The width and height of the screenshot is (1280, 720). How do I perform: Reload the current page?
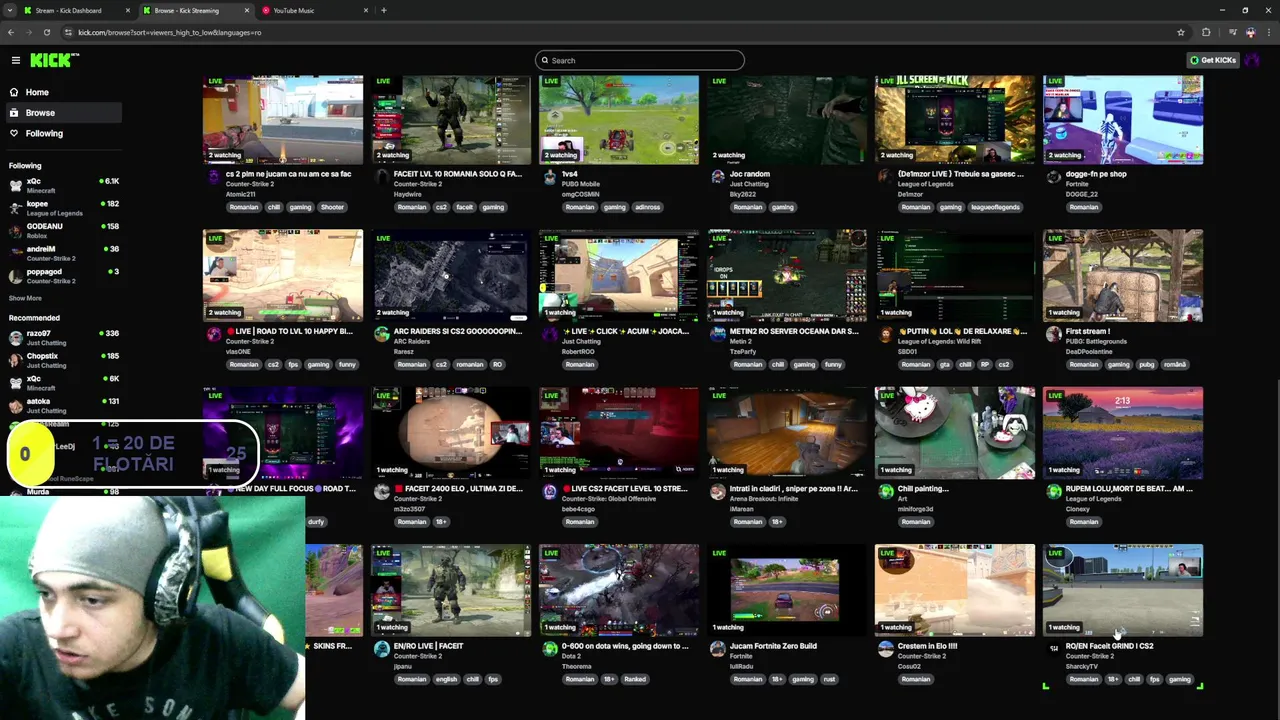[x=46, y=32]
